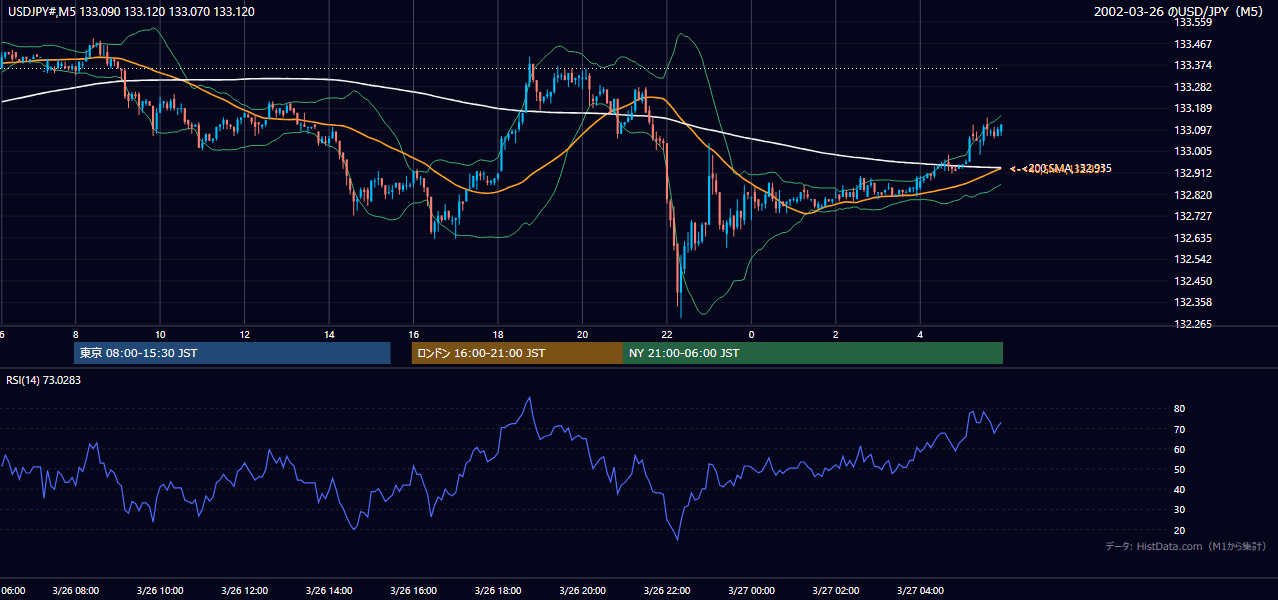The height and width of the screenshot is (600, 1278).
Task: Click the 3/26 12:00 bottom time label
Action: tap(245, 590)
